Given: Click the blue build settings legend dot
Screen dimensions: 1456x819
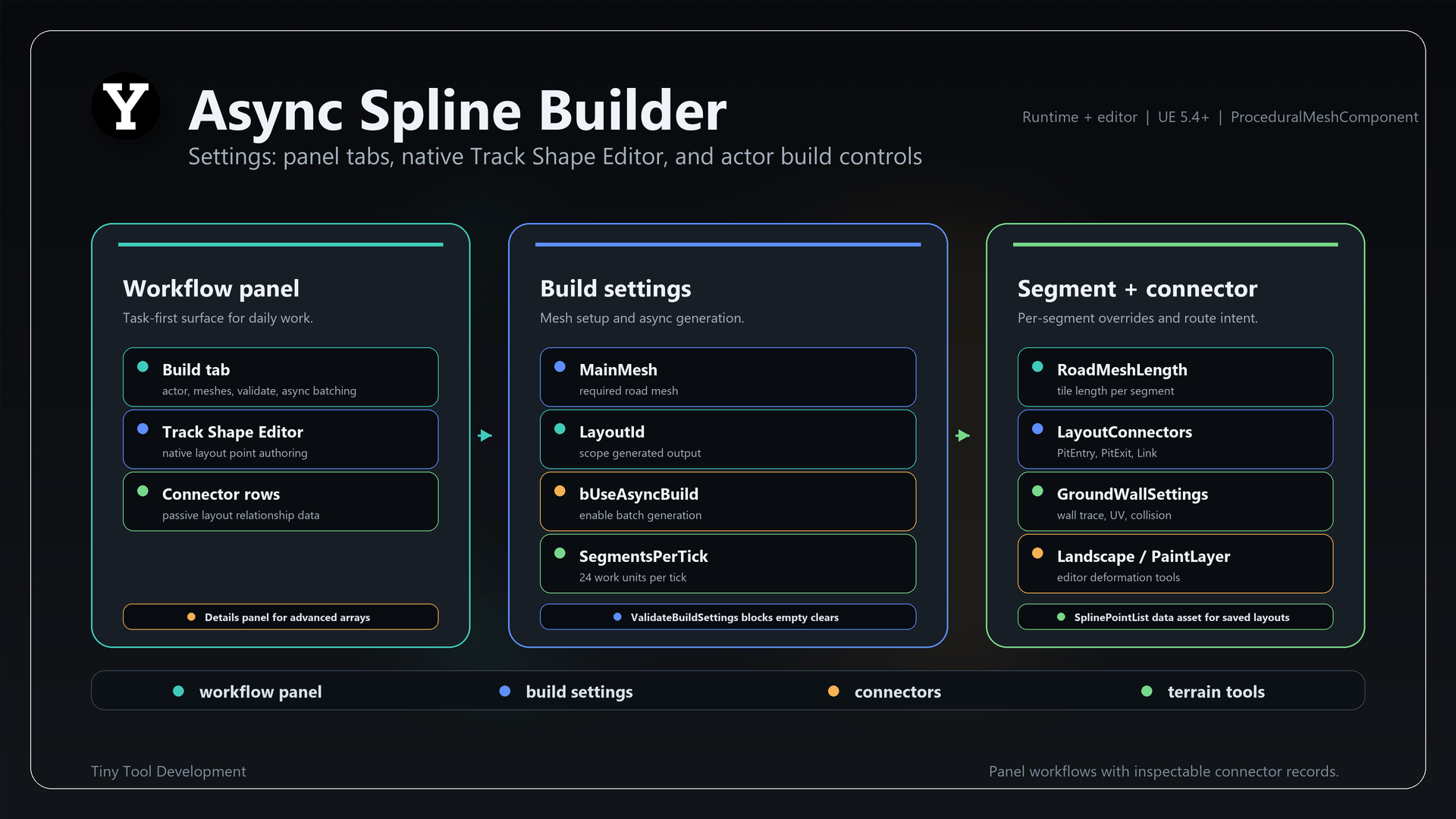Looking at the screenshot, I should pos(505,691).
